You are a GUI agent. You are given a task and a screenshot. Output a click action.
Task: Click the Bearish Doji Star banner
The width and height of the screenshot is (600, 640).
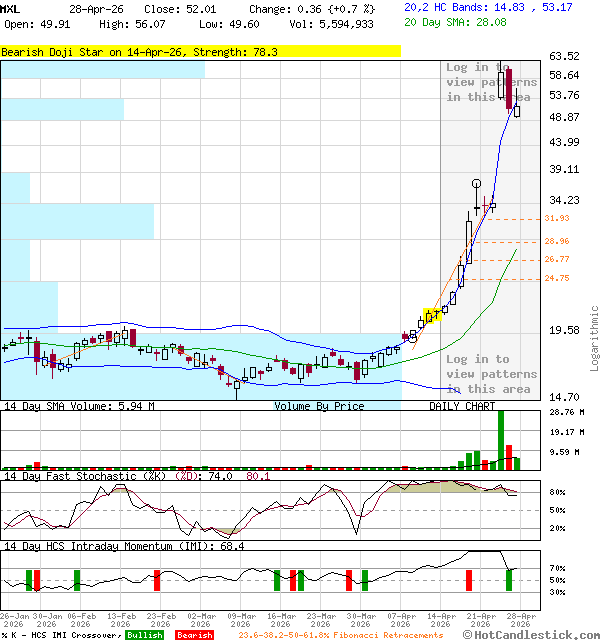(x=200, y=51)
